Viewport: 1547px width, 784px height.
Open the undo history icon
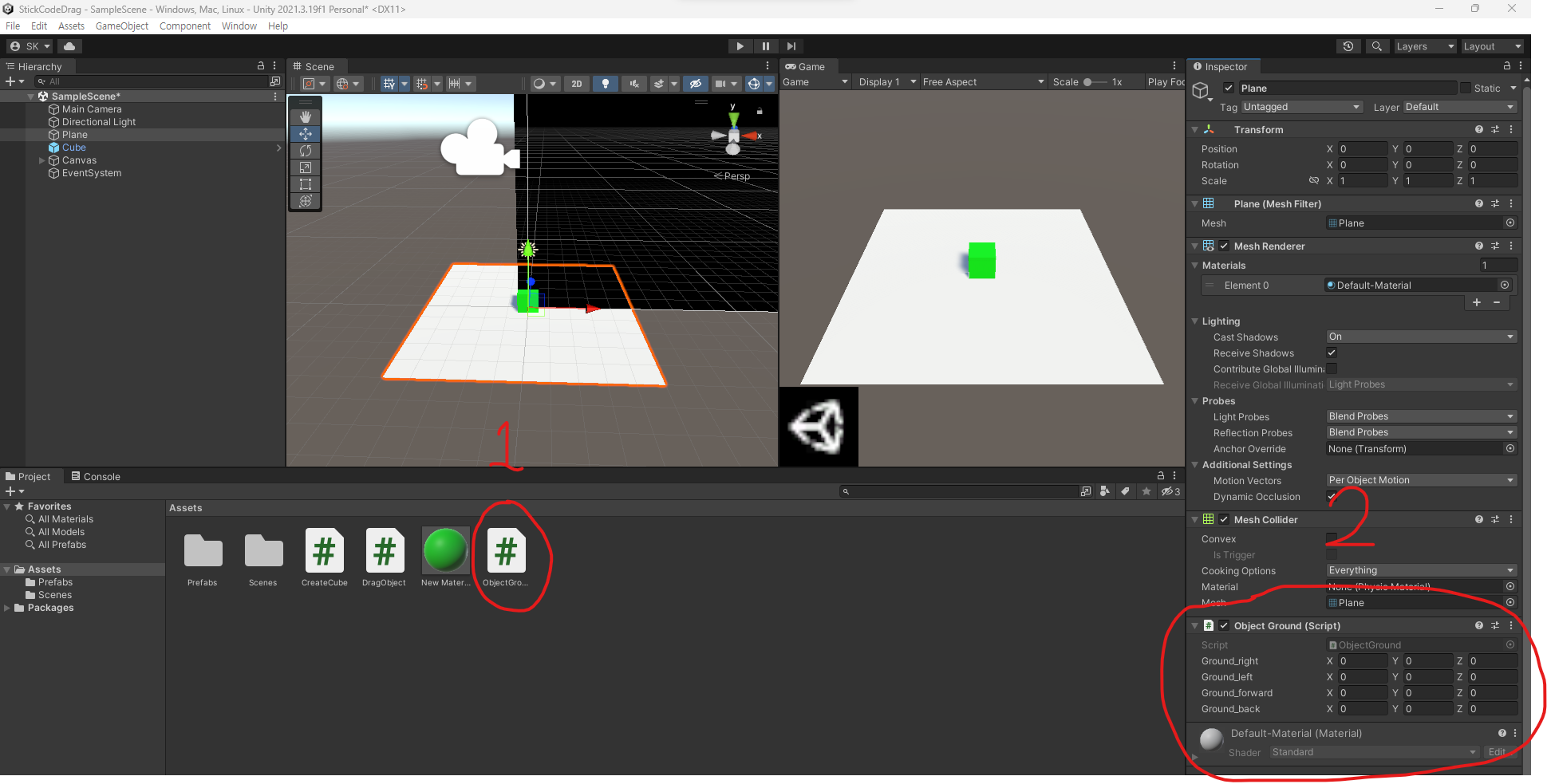coord(1348,46)
